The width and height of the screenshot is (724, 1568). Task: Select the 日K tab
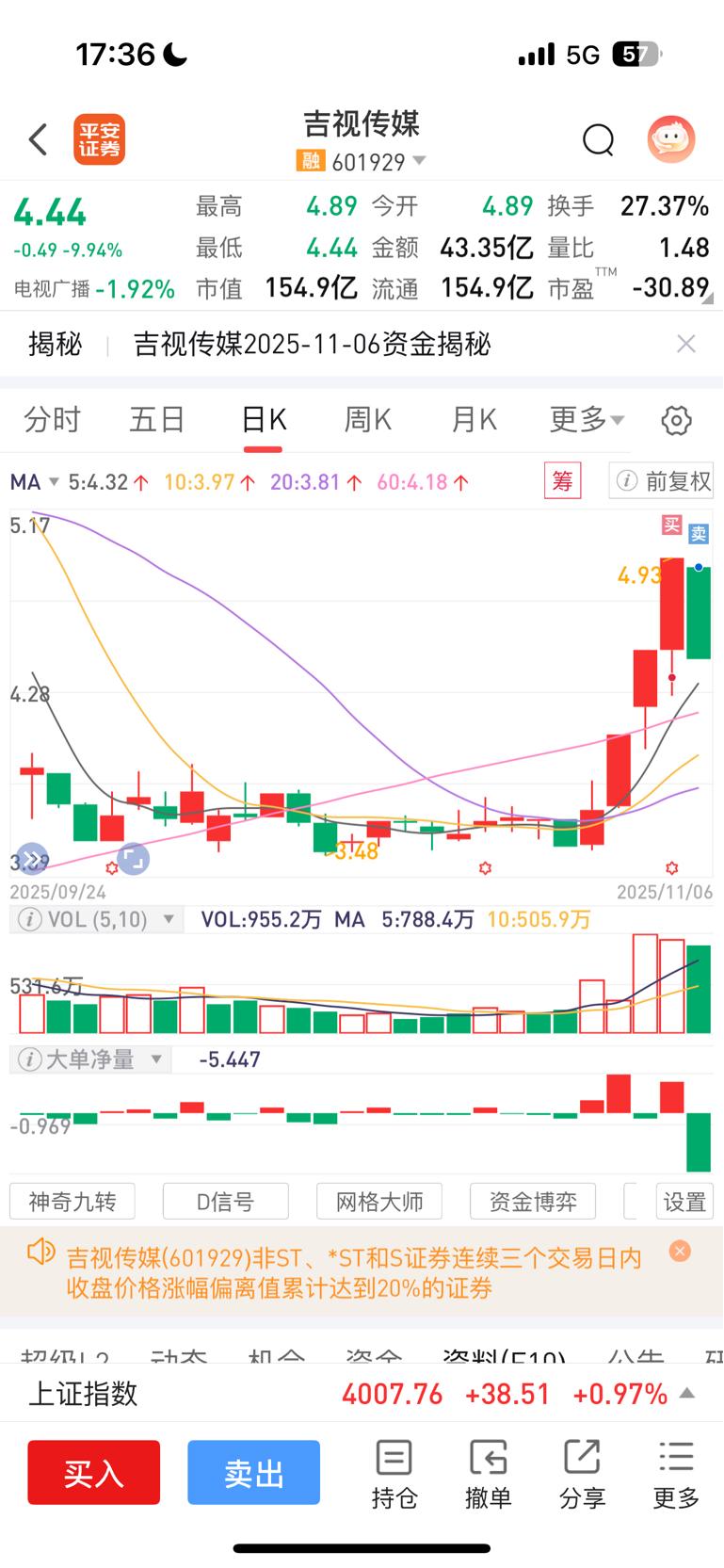click(264, 419)
